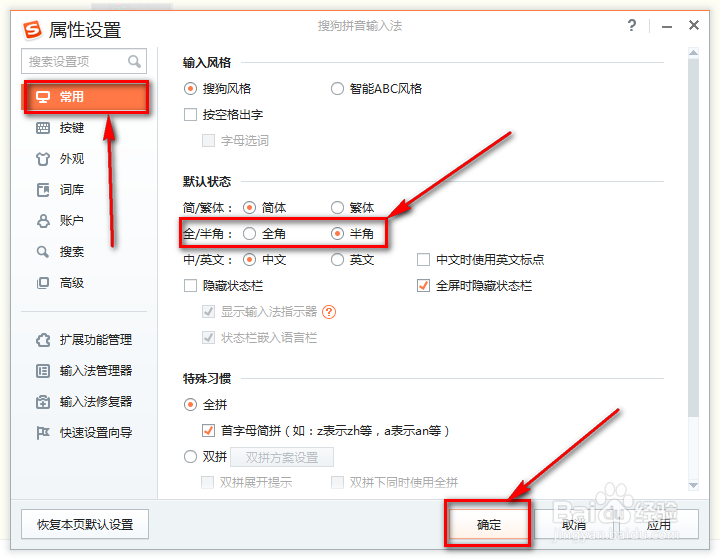This screenshot has height=560, width=720.
Task: Click the search magnifier in the settings search box
Action: 134,61
